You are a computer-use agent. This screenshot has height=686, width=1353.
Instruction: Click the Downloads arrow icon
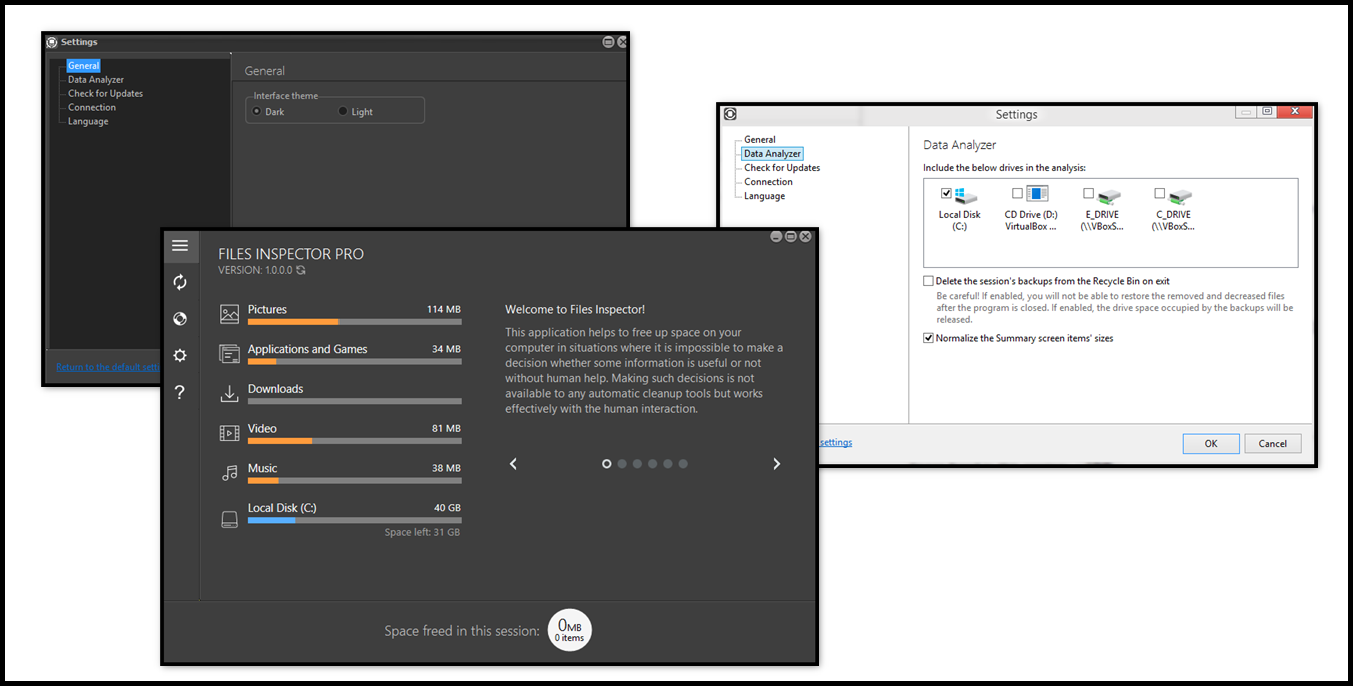pos(230,393)
